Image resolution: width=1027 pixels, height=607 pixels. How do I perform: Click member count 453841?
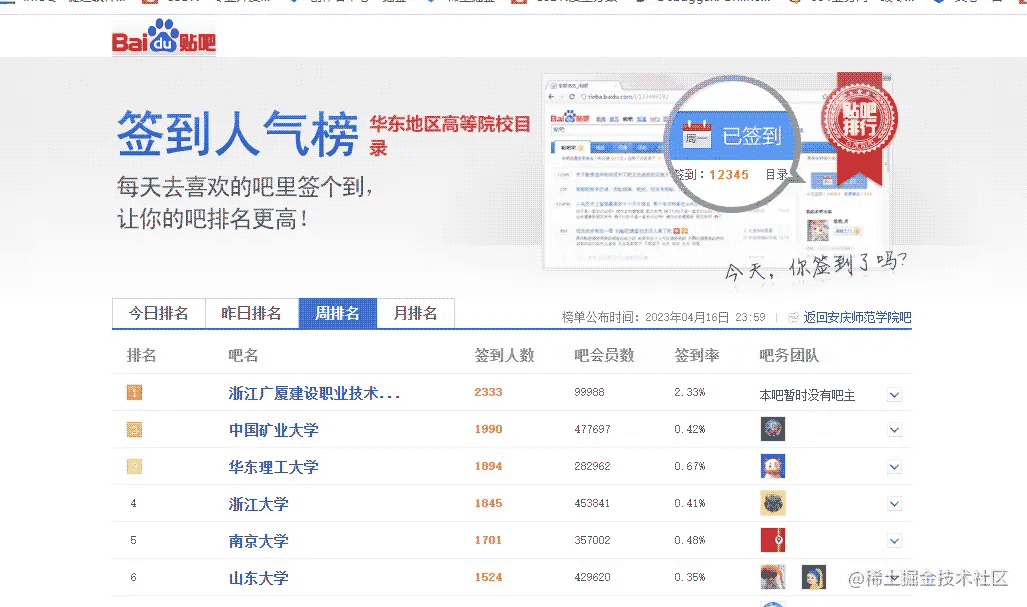coord(592,503)
